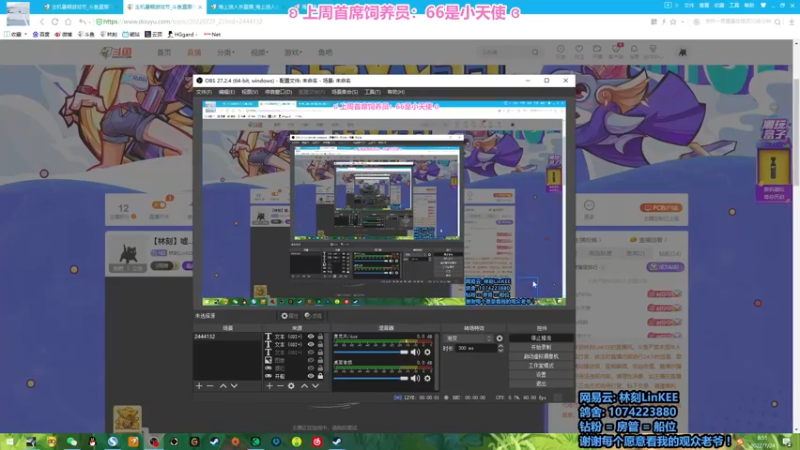Go to the browser home page icon
The image size is (800, 450).
(x=68, y=22)
